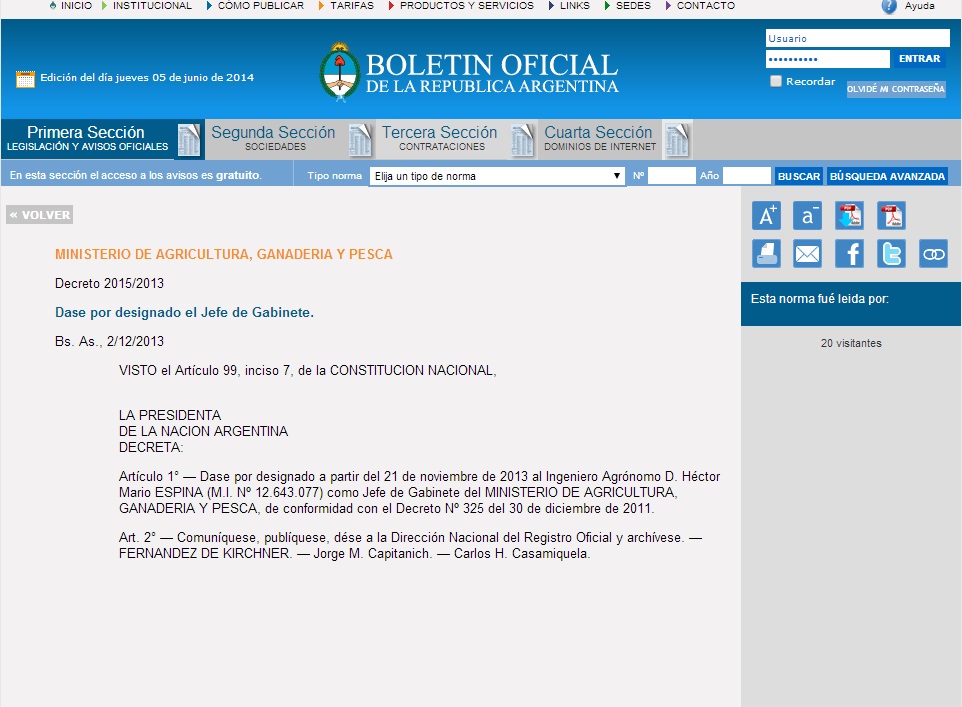Click the VOLVER back button

(40, 215)
